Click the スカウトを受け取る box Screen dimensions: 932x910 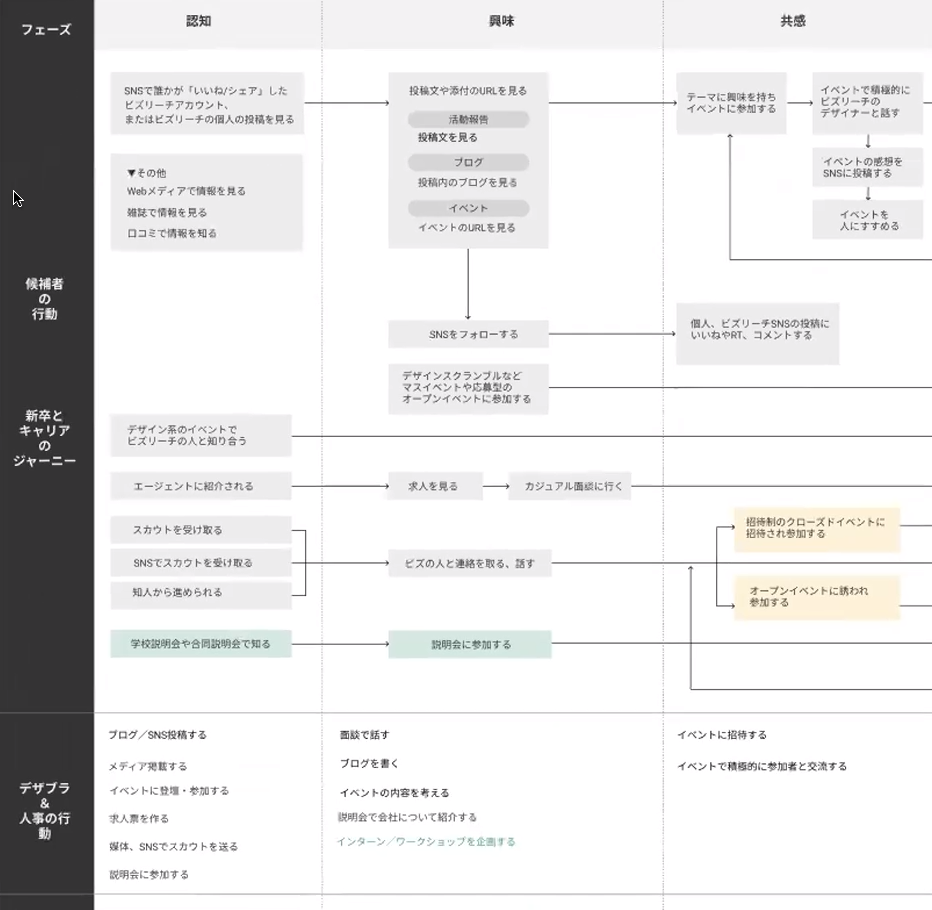pyautogui.click(x=201, y=530)
